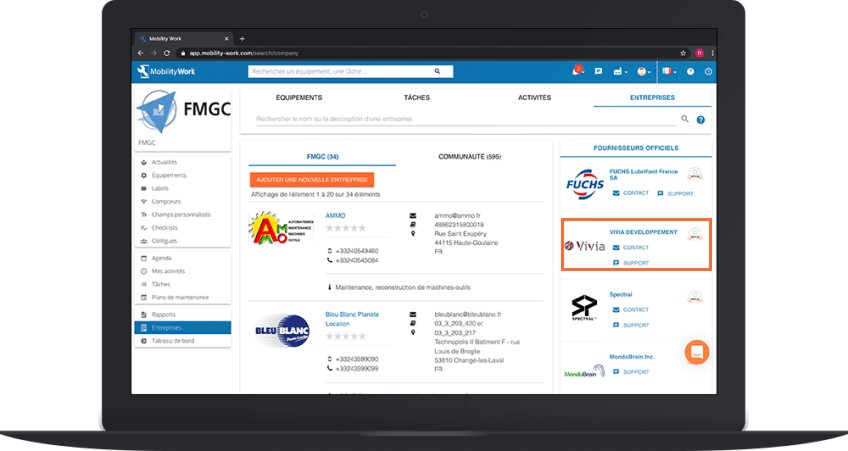Click Support for MondoBrain Inc.
This screenshot has height=451, width=848.
pyautogui.click(x=631, y=372)
